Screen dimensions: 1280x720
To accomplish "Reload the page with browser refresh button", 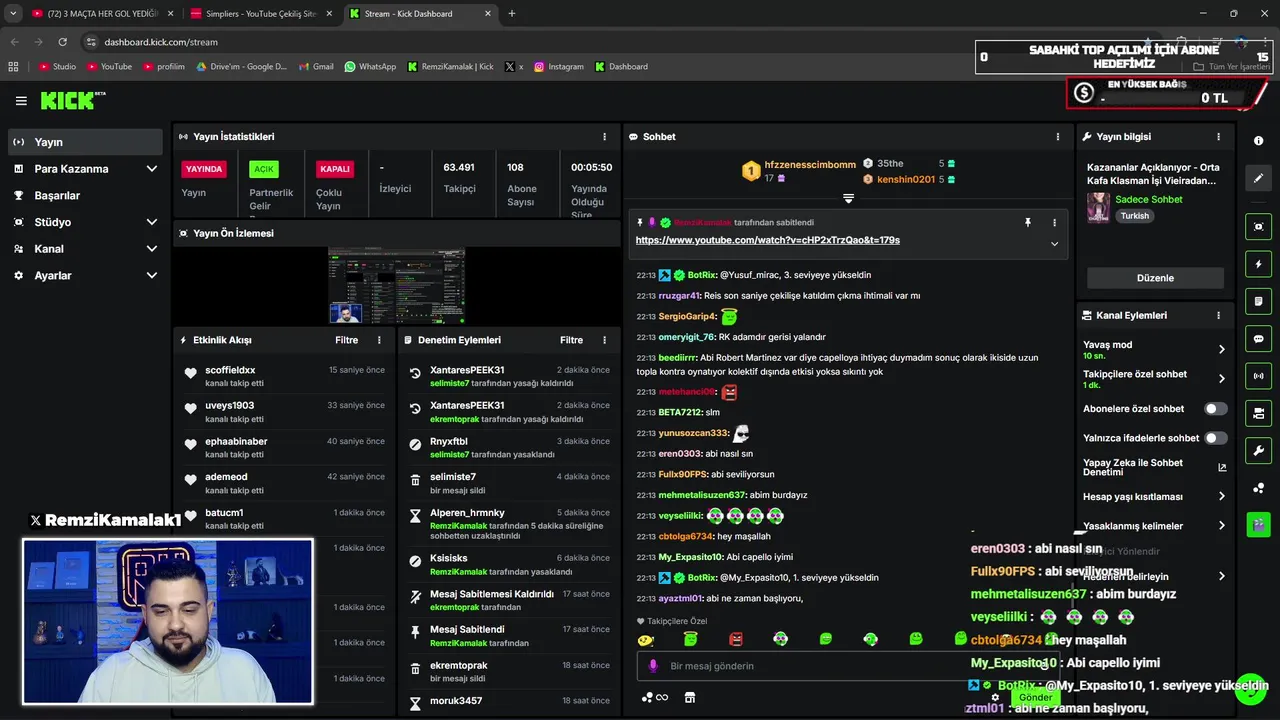I will [x=62, y=42].
